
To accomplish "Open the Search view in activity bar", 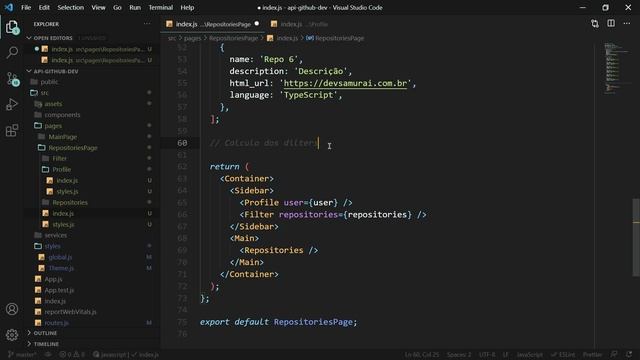I will 12,52.
